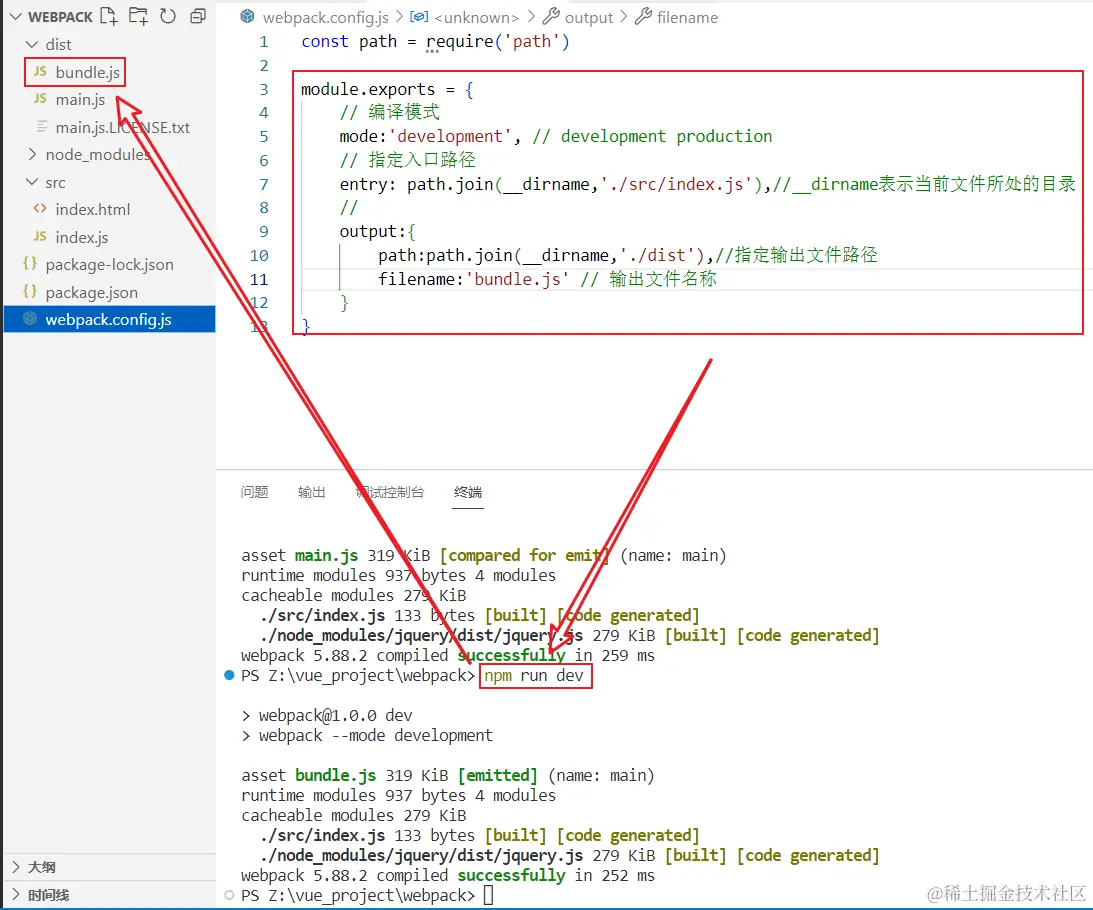Click <unknown> breadcrumb segment
Screen dimensions: 1093x910
click(x=477, y=17)
